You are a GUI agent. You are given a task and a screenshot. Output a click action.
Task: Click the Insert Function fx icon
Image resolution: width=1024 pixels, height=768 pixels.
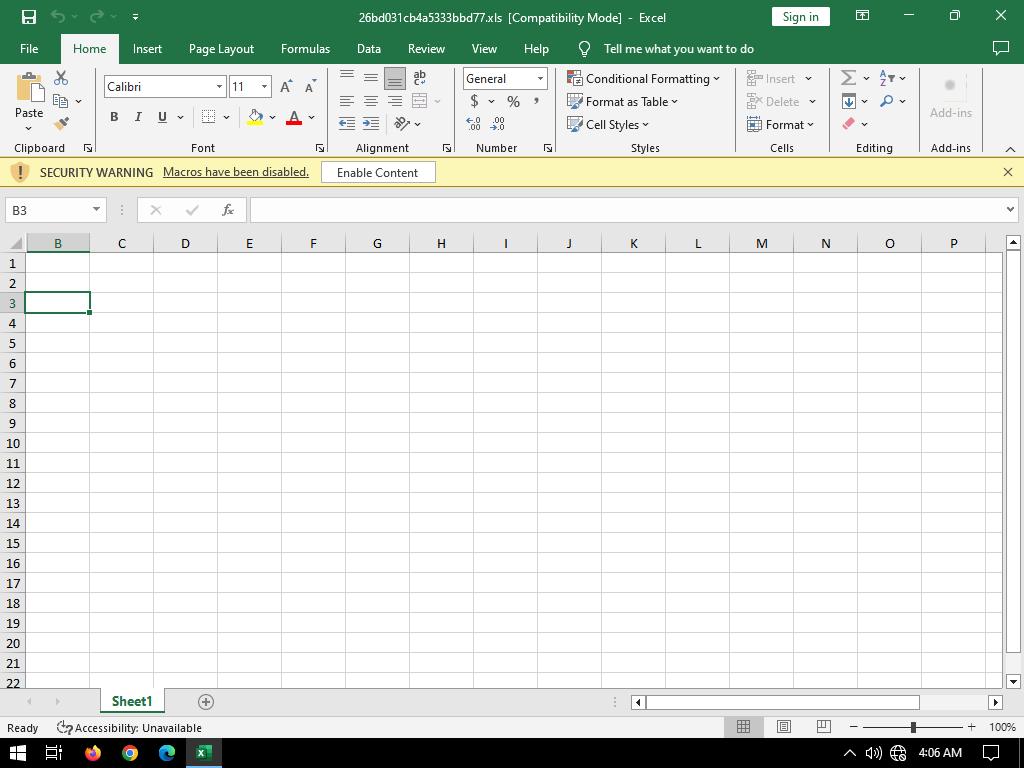pos(228,210)
